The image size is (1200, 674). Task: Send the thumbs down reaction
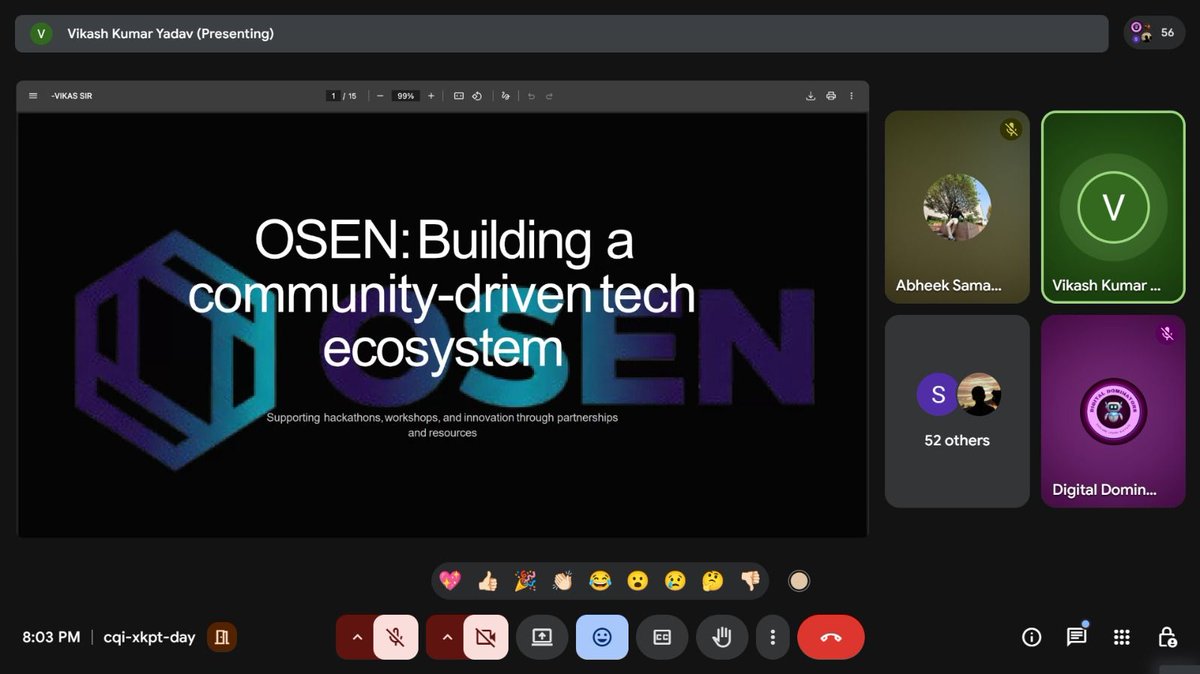[750, 580]
